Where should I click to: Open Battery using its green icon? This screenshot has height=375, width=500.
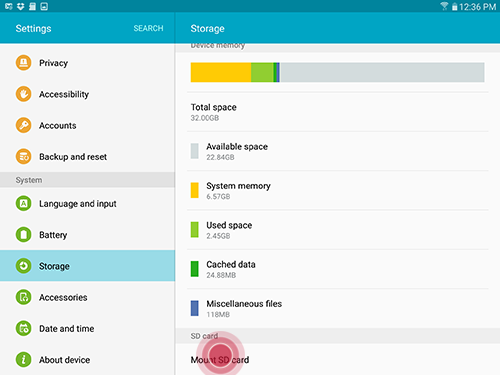[23, 235]
